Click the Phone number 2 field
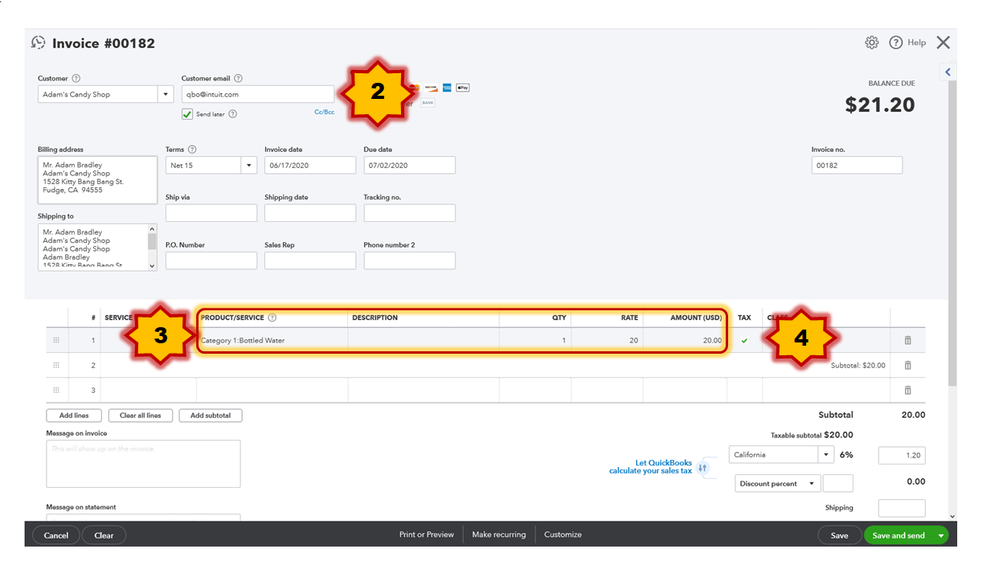 (409, 261)
